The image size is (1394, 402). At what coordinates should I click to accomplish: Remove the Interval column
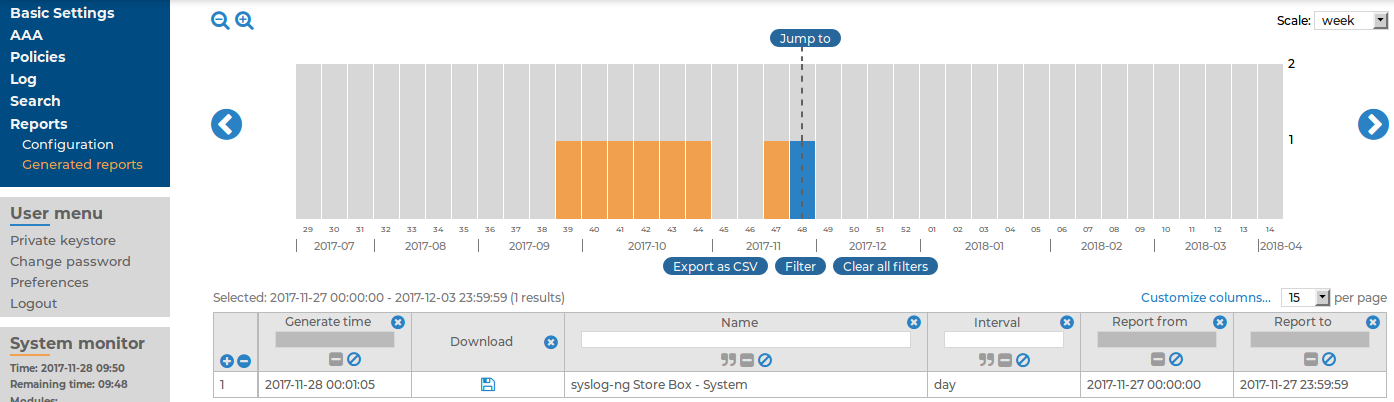click(x=1067, y=322)
